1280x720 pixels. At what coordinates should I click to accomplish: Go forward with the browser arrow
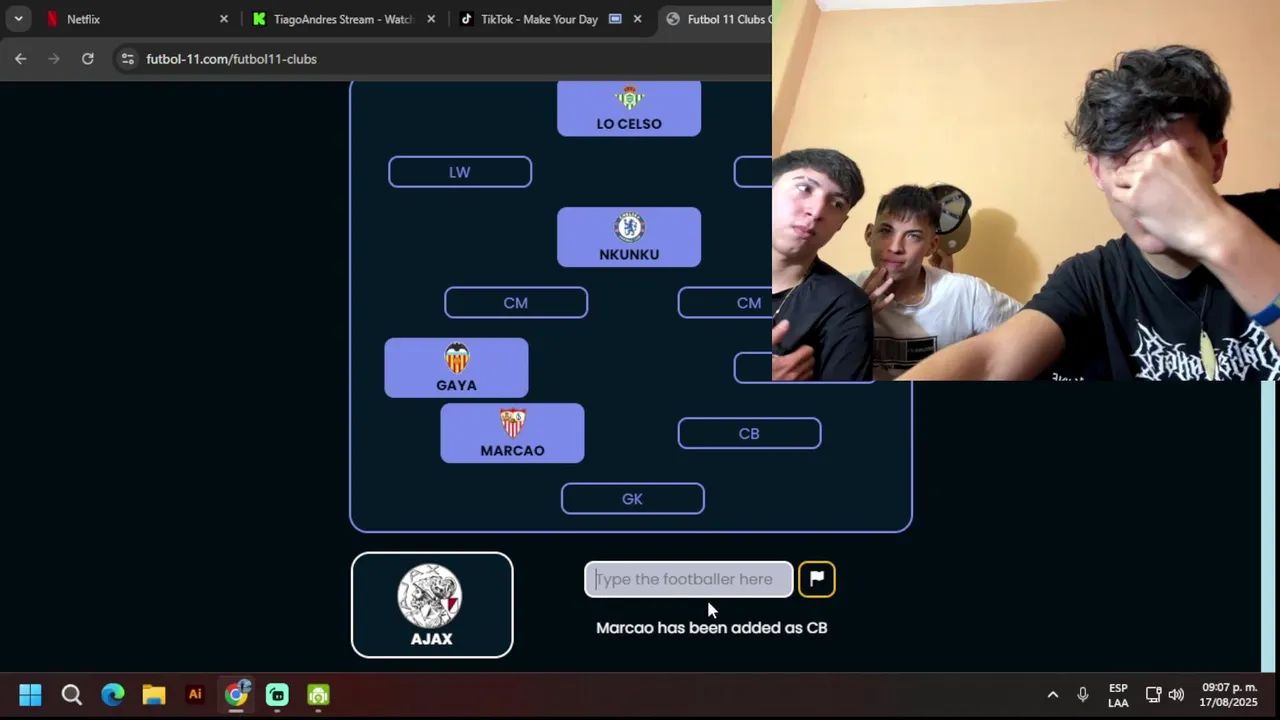(54, 59)
